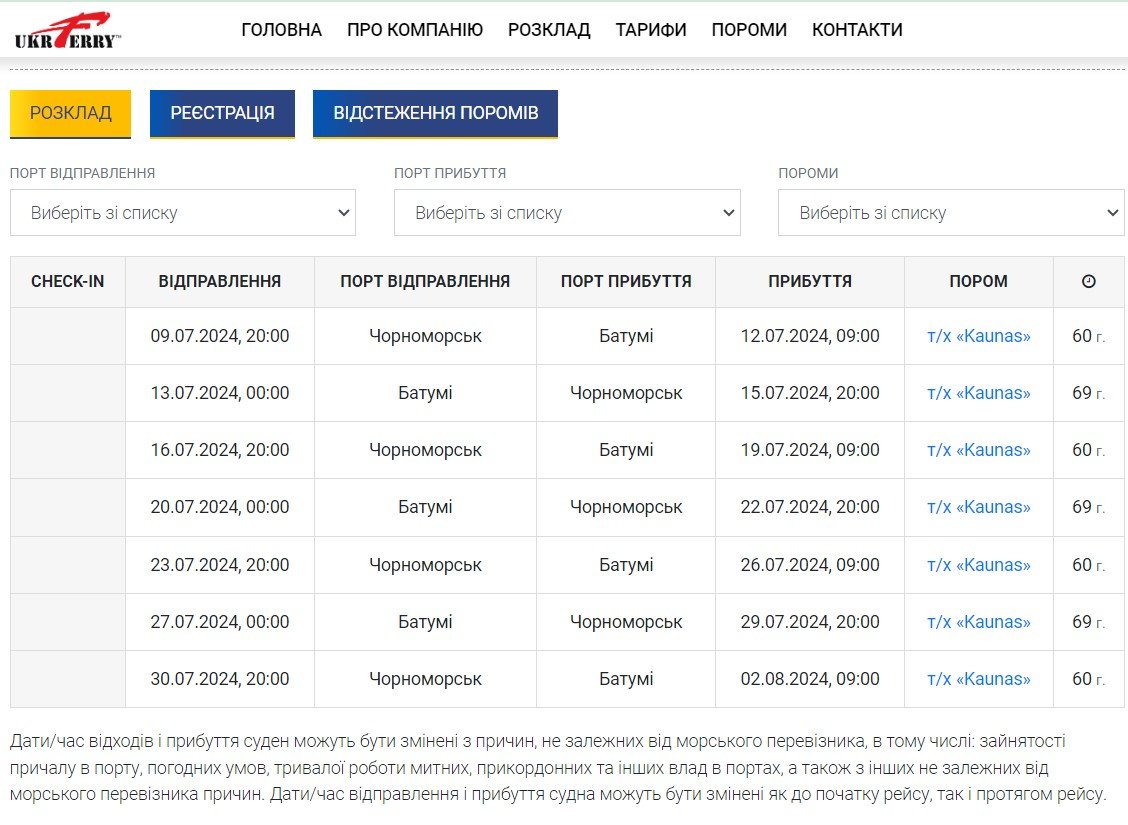Click Kaunas ferry link for 13.07.2024 departure

978,393
